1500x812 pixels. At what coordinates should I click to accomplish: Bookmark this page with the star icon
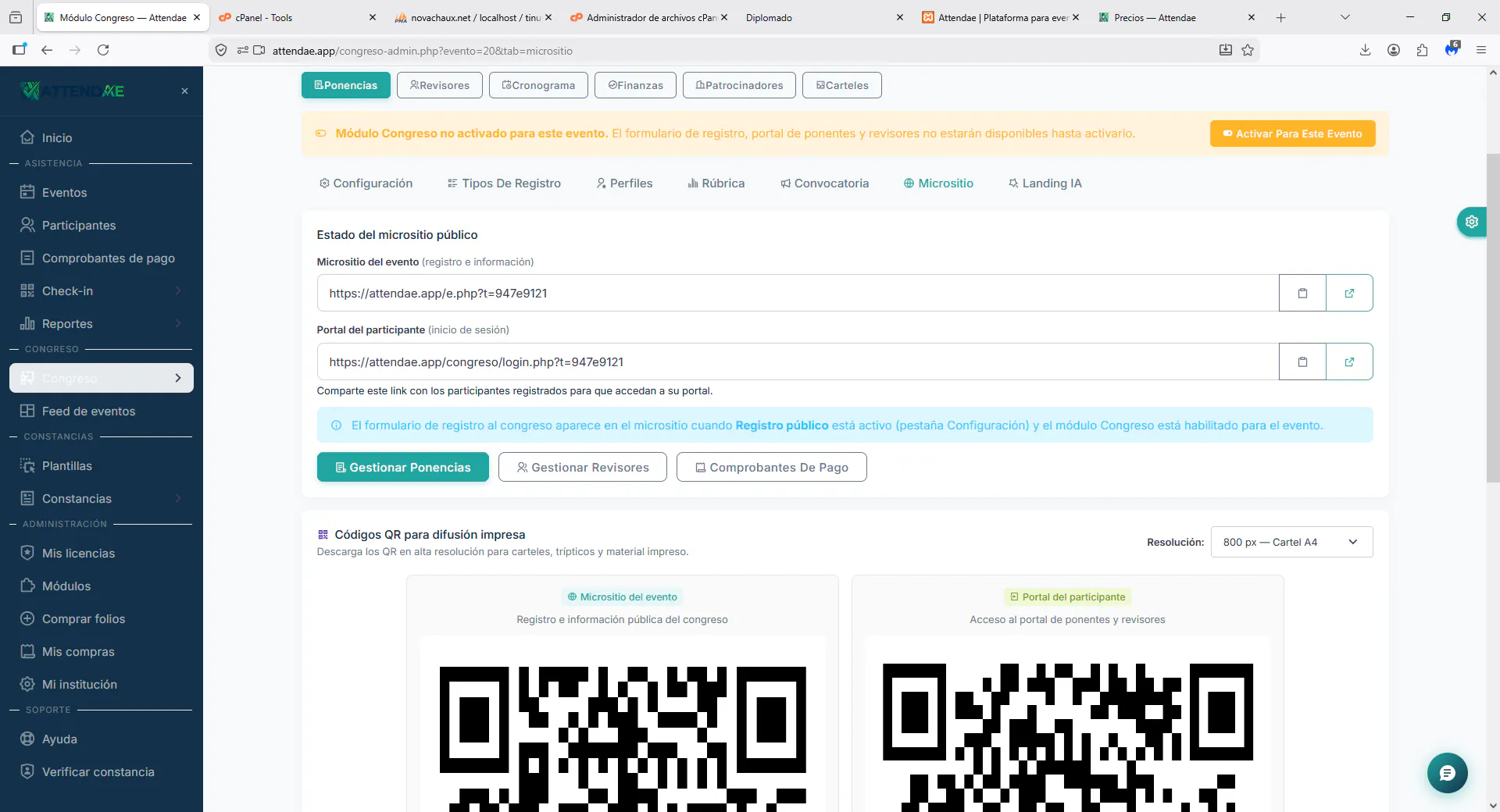pos(1248,50)
